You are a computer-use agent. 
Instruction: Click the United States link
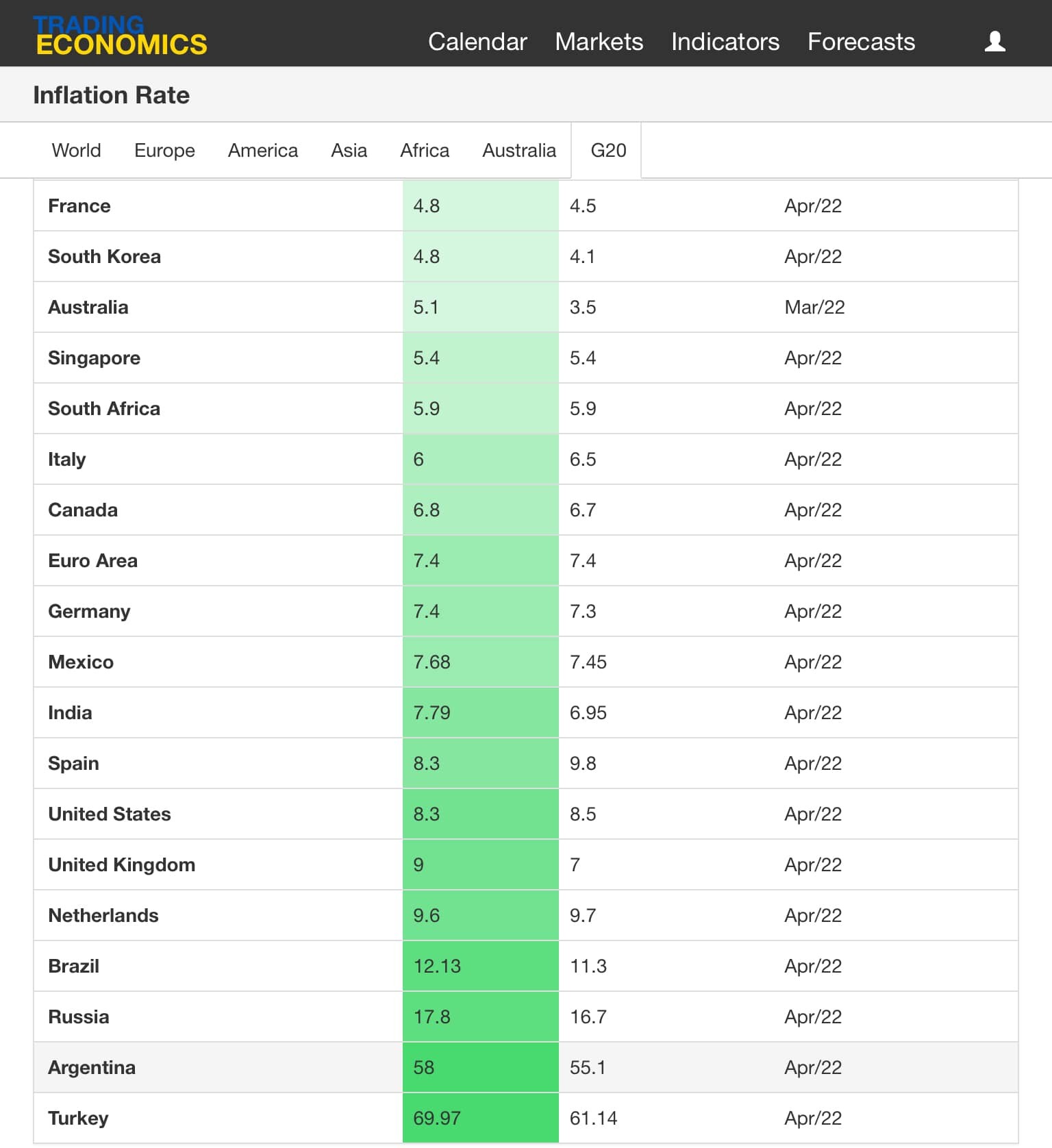[109, 814]
